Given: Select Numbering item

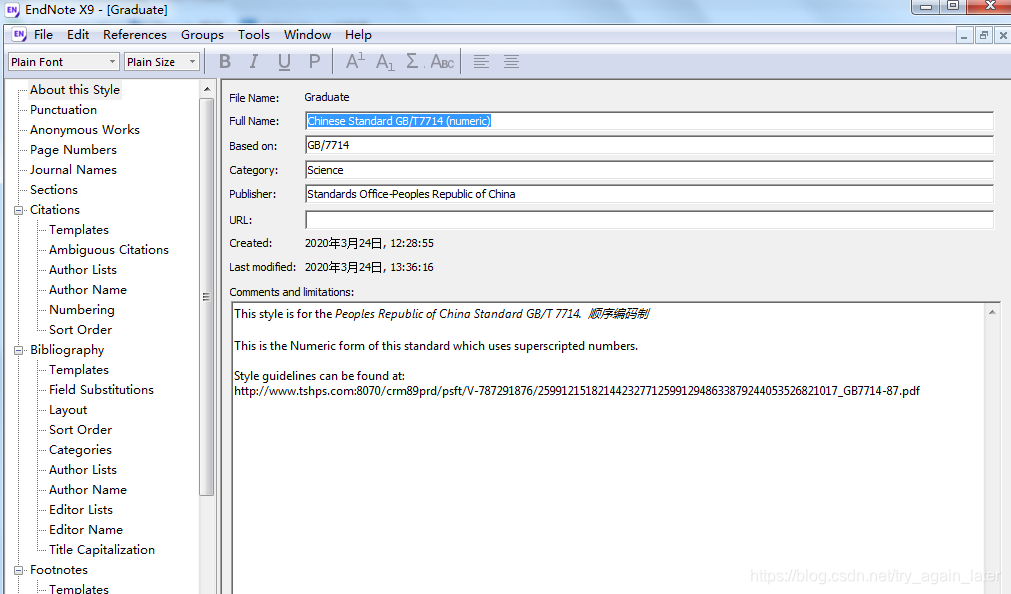Looking at the screenshot, I should [81, 310].
